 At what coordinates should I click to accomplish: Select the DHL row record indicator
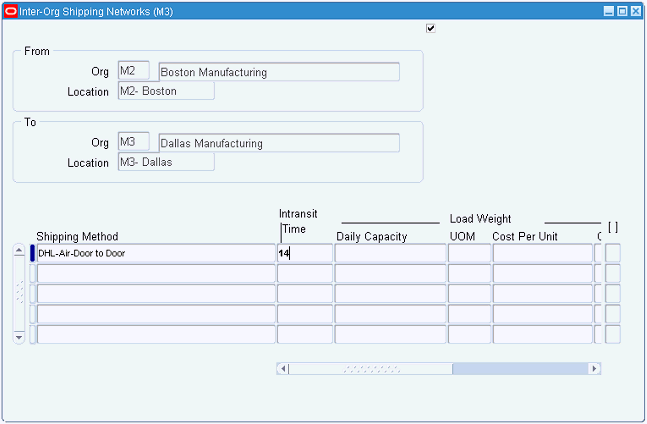click(x=33, y=253)
